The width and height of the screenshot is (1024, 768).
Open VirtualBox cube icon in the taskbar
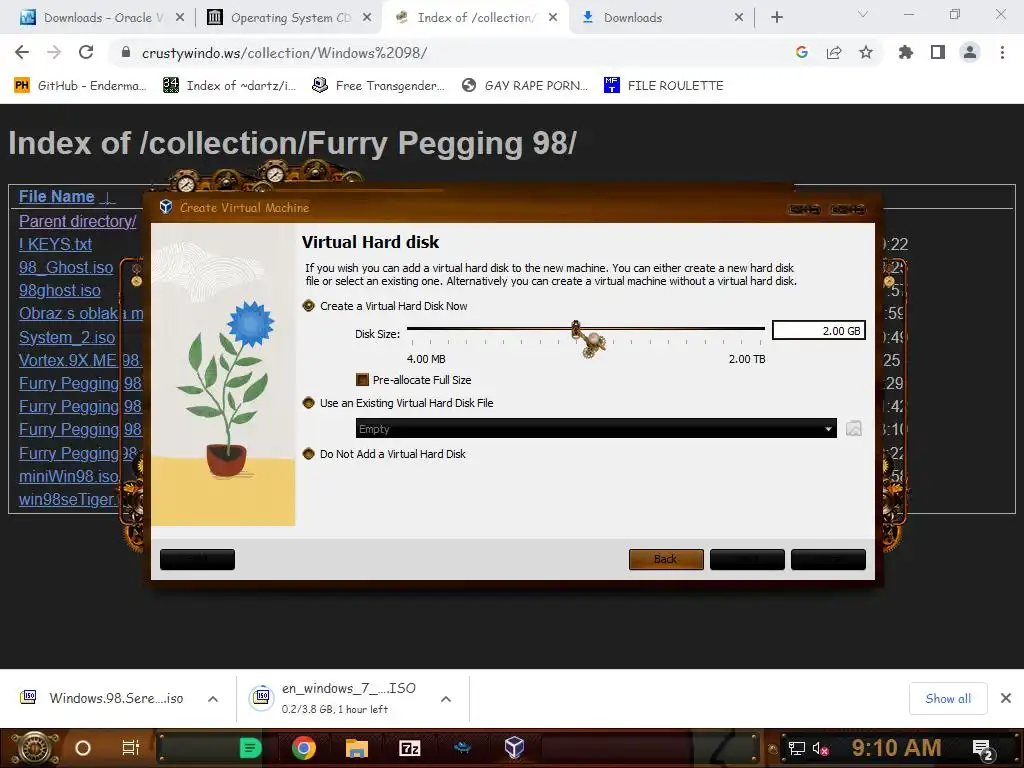(x=515, y=747)
